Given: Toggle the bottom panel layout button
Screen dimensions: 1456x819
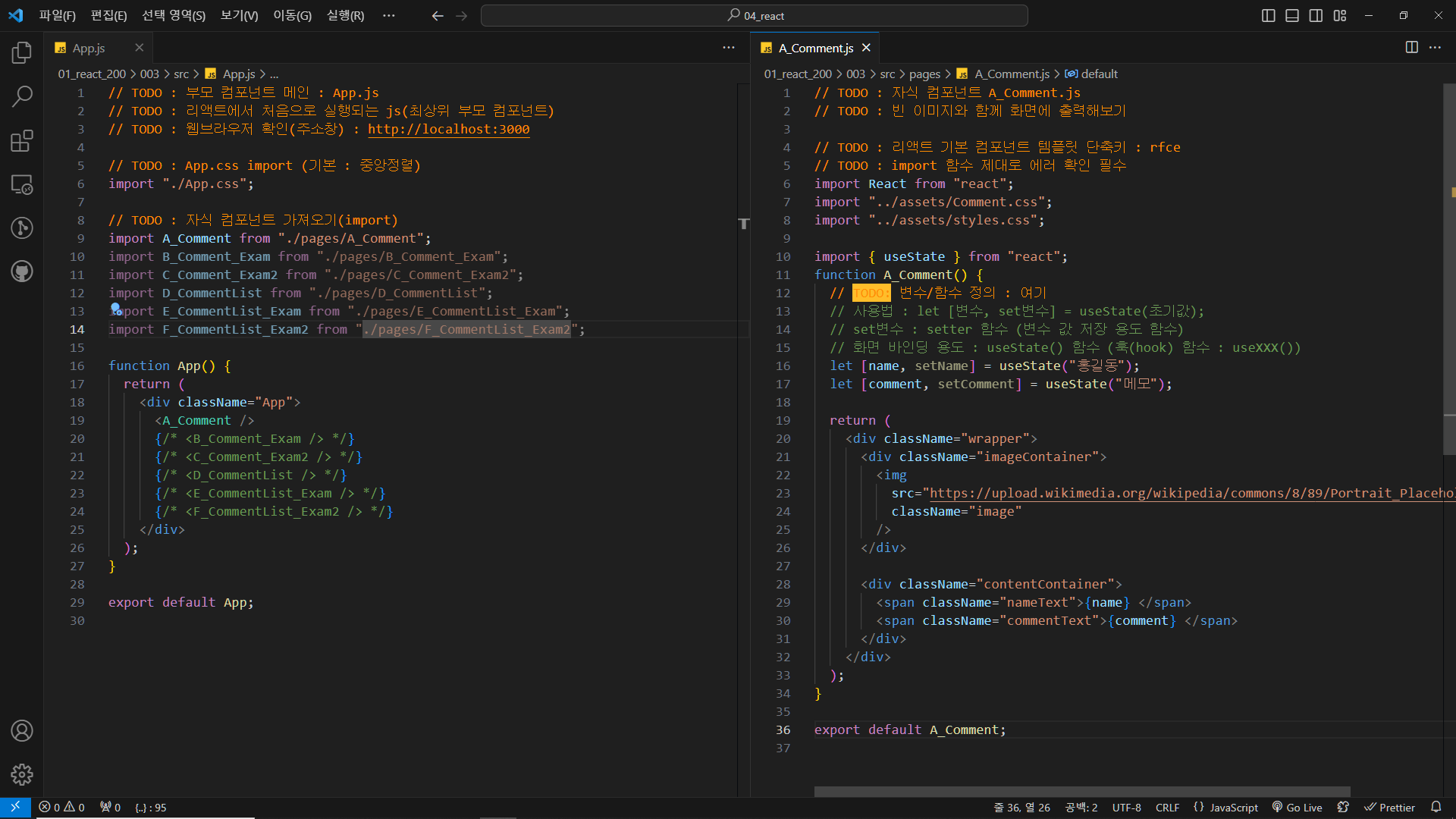Looking at the screenshot, I should coord(1292,15).
